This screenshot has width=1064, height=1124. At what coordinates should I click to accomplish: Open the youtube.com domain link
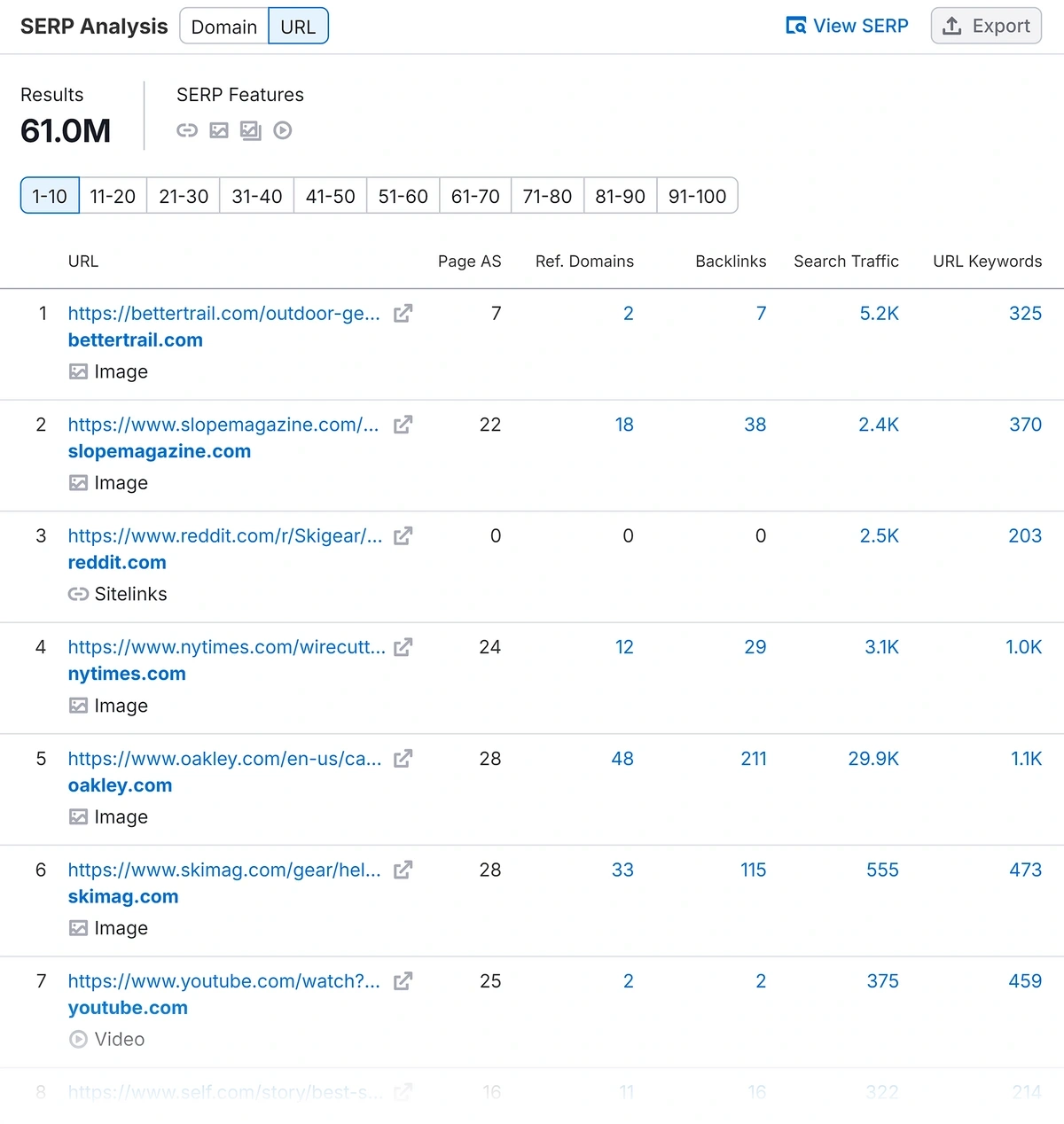click(128, 1008)
